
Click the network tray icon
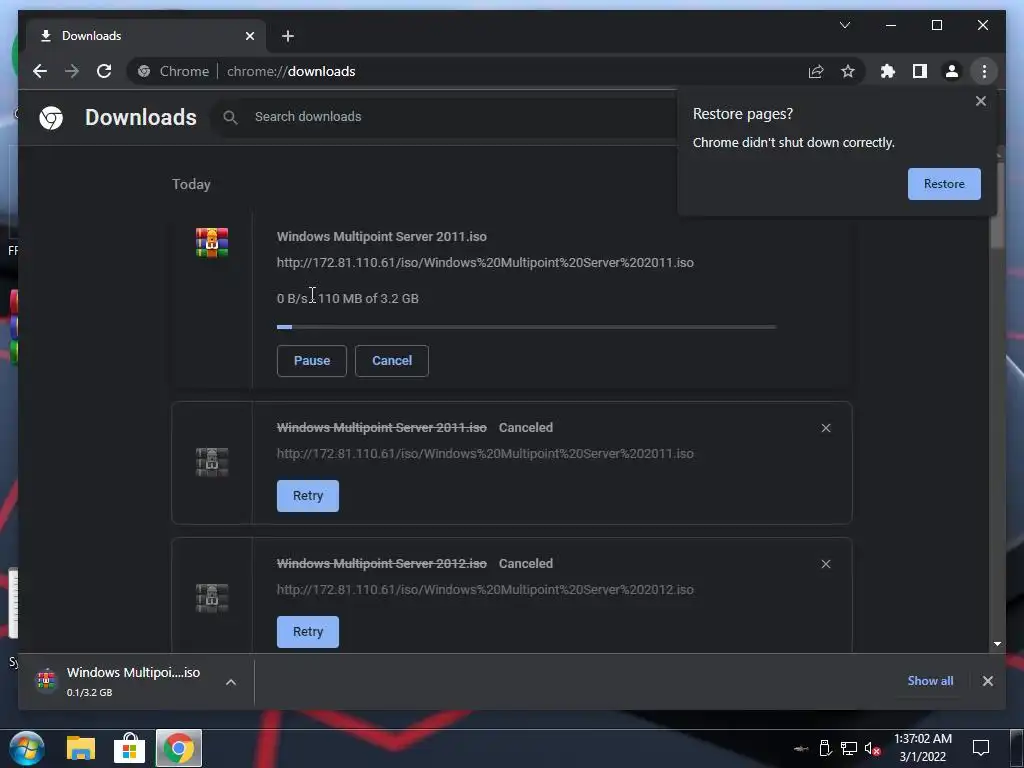pyautogui.click(x=848, y=748)
